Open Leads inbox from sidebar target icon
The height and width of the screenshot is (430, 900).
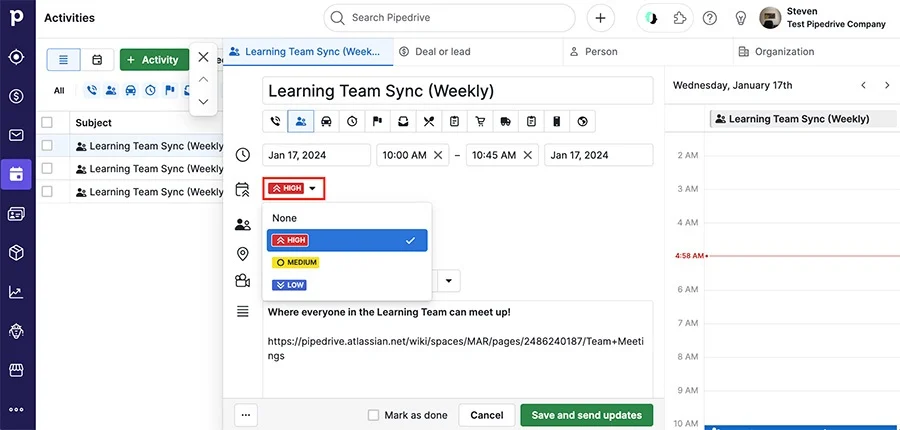coord(17,57)
